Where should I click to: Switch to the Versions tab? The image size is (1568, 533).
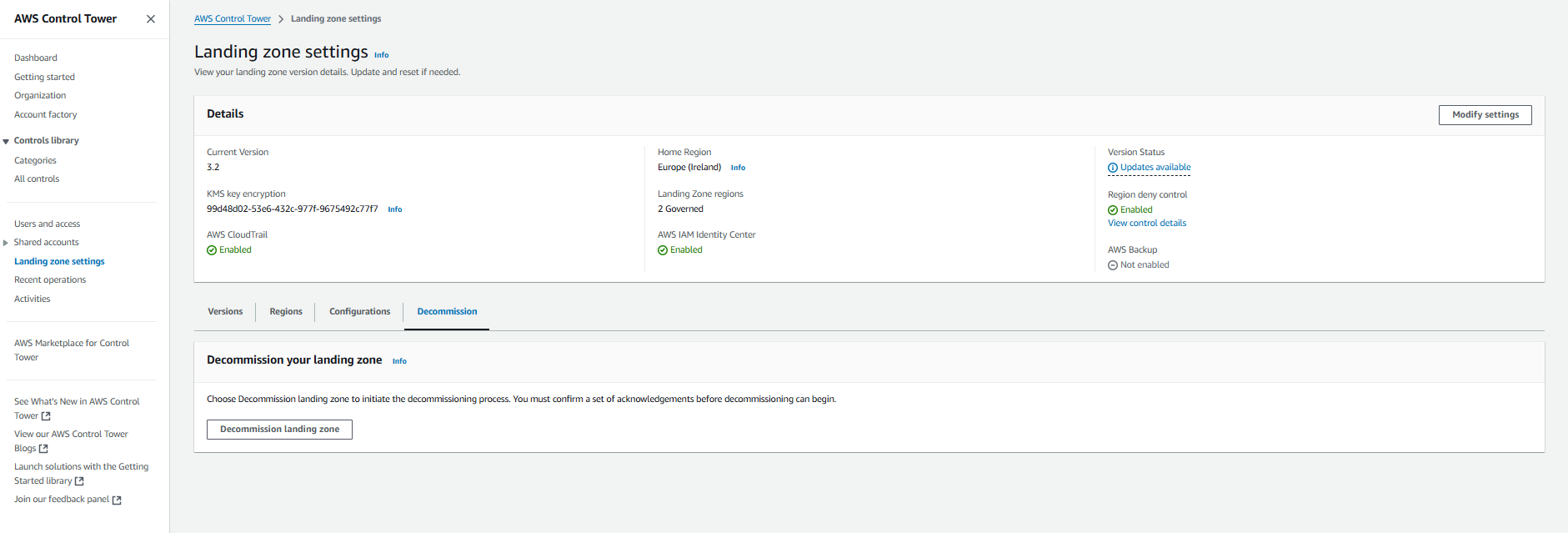point(225,311)
